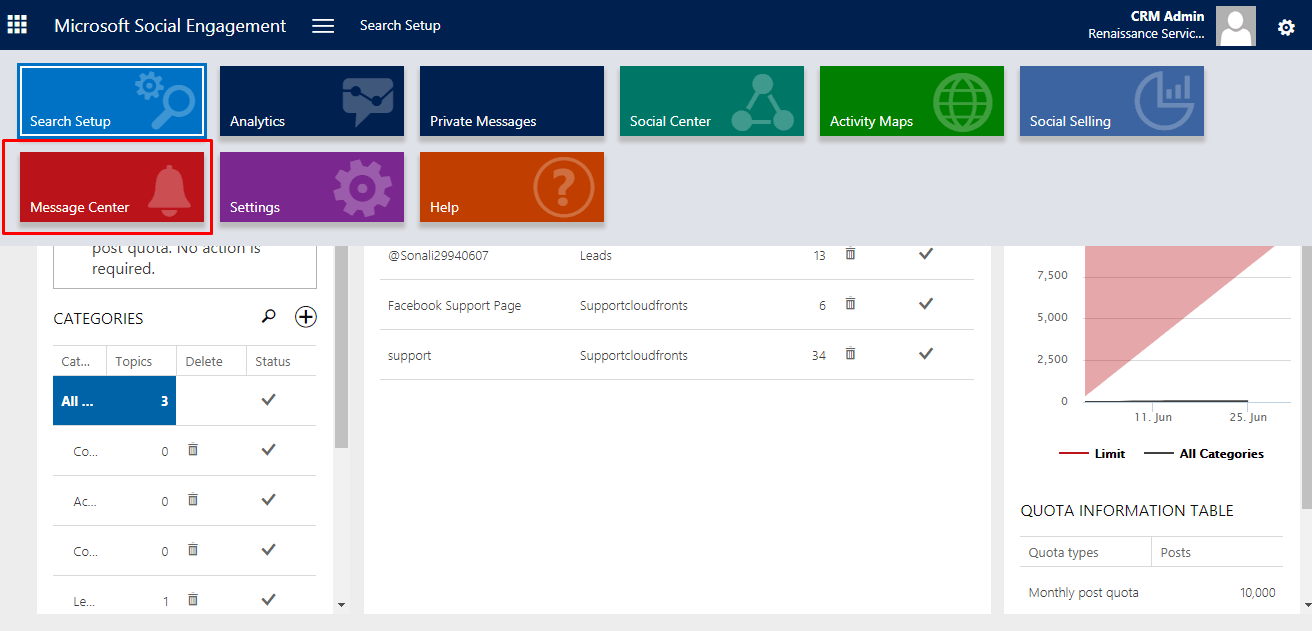1312x631 pixels.
Task: Delete the support search topic
Action: 850,354
